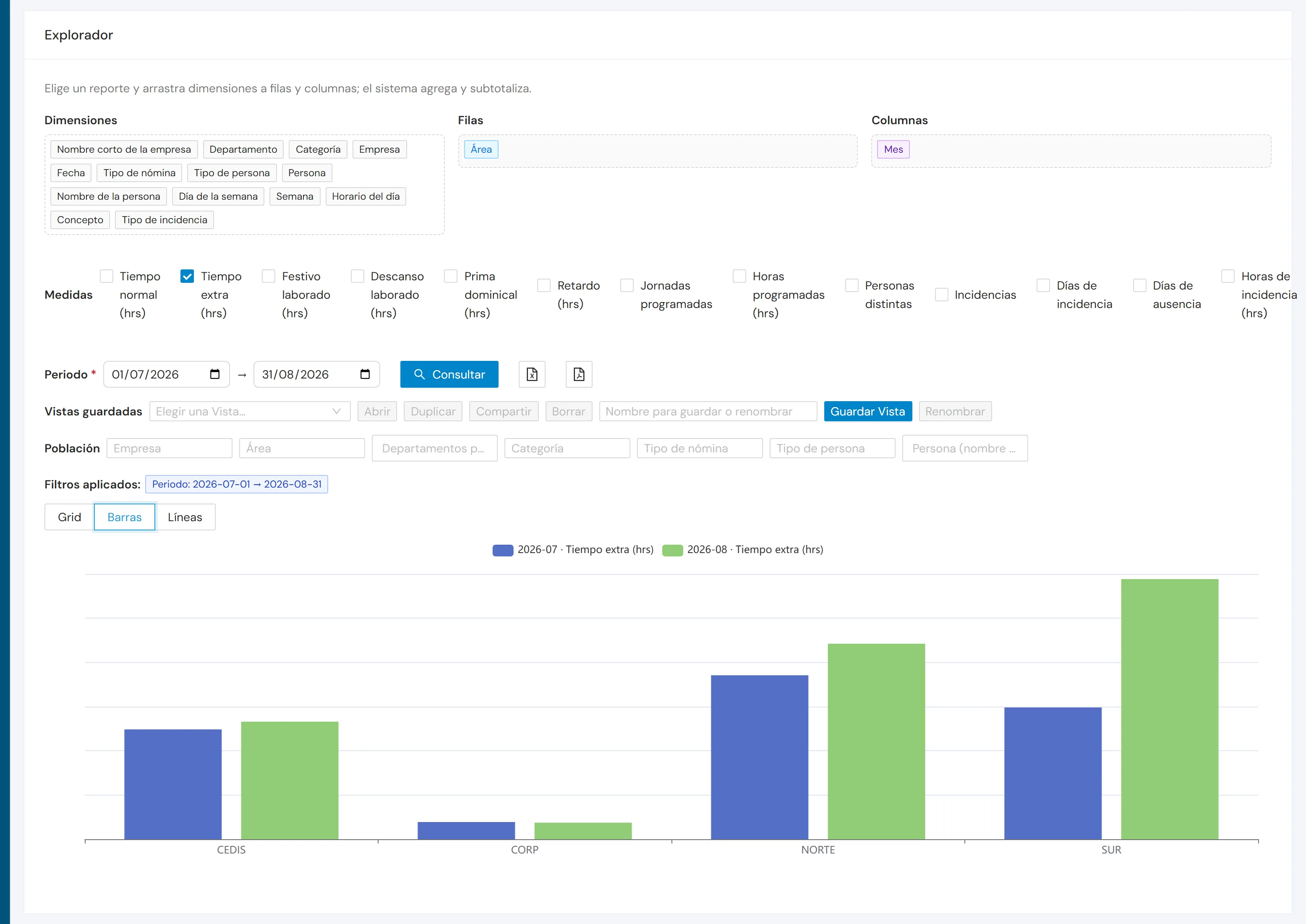This screenshot has width=1306, height=924.
Task: Focus the Nombre para guardar o renombrar field
Action: point(708,411)
